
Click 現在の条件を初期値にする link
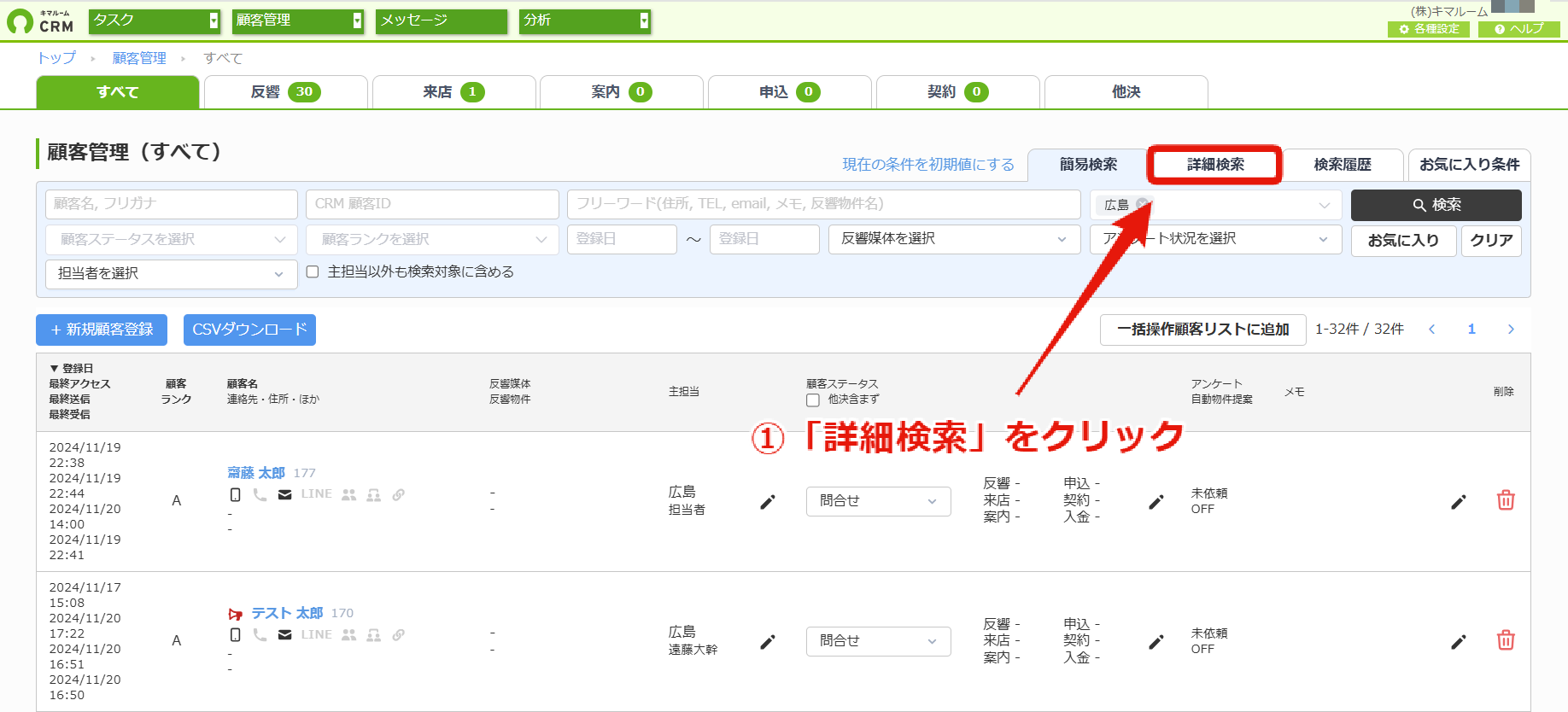[x=928, y=165]
